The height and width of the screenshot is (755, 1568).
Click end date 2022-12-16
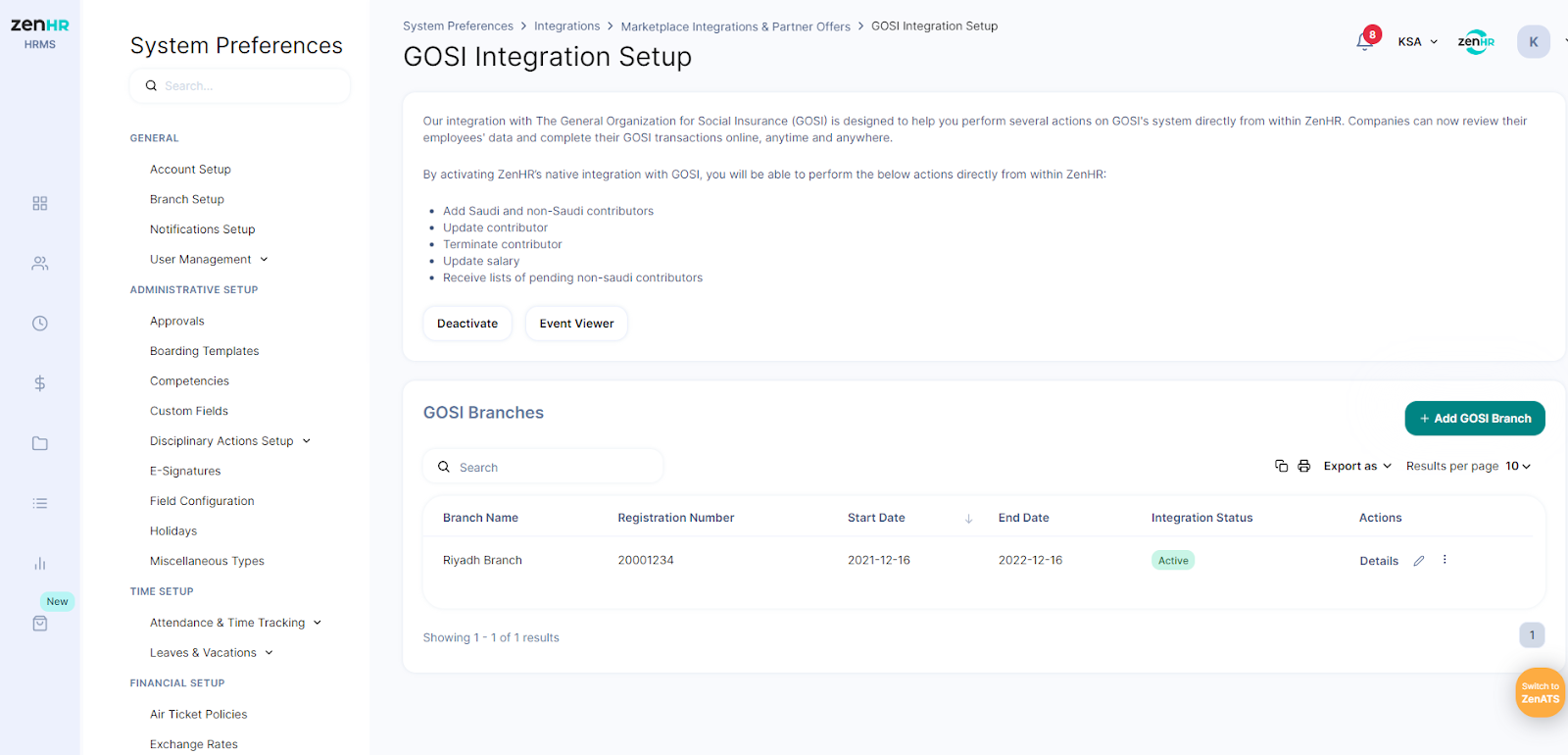[1030, 561]
